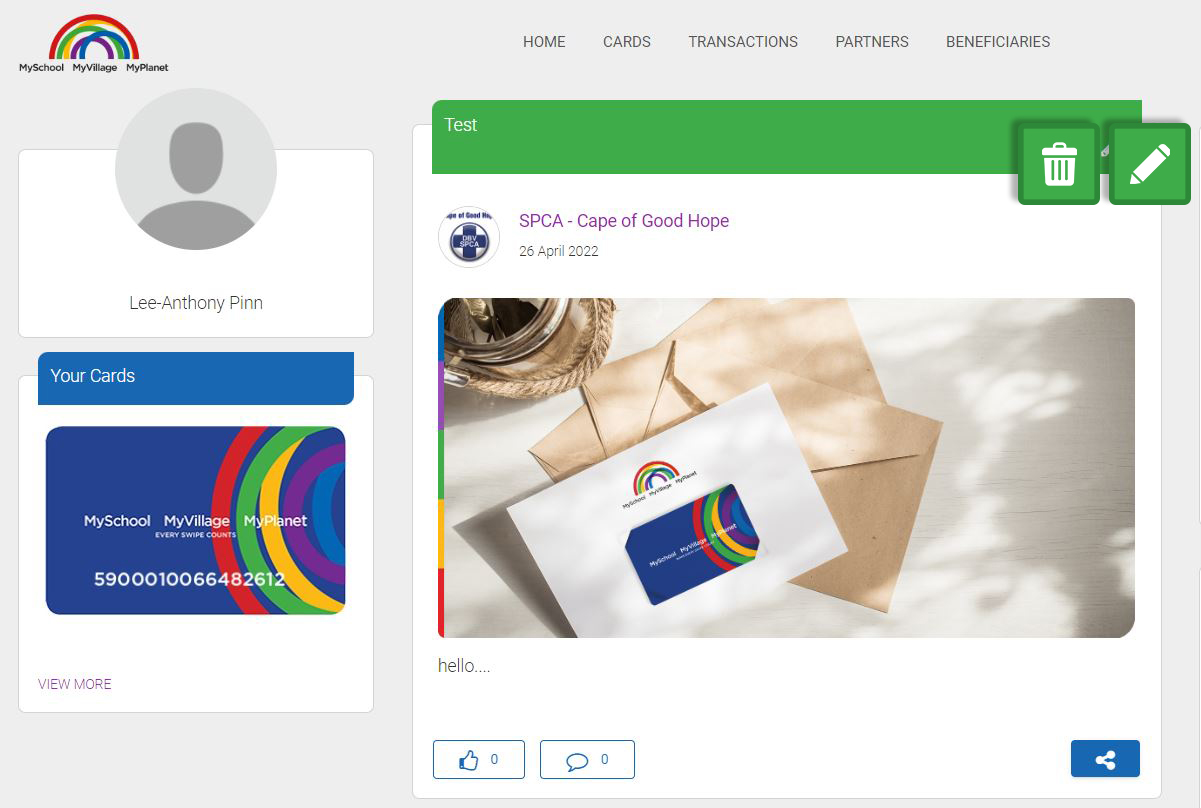The width and height of the screenshot is (1201, 808).
Task: Like the post with the thumbs-up button
Action: pos(479,760)
